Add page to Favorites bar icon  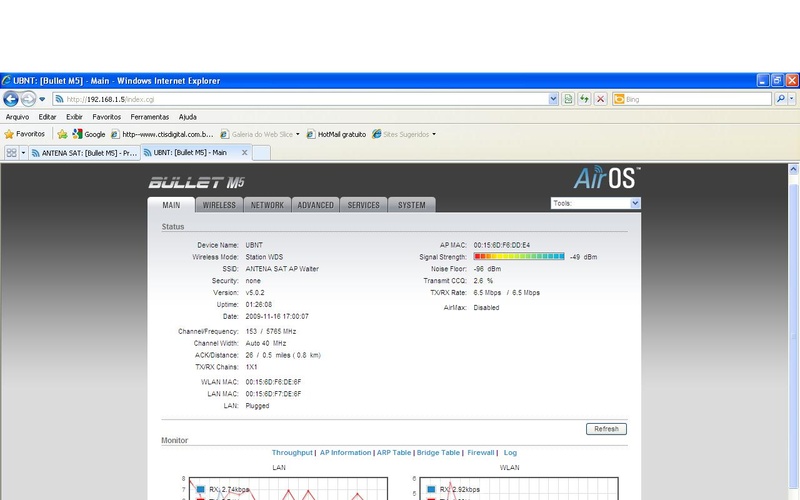tap(62, 134)
